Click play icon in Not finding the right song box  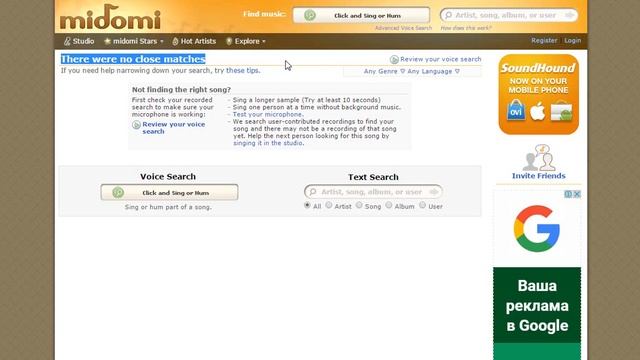click(136, 125)
